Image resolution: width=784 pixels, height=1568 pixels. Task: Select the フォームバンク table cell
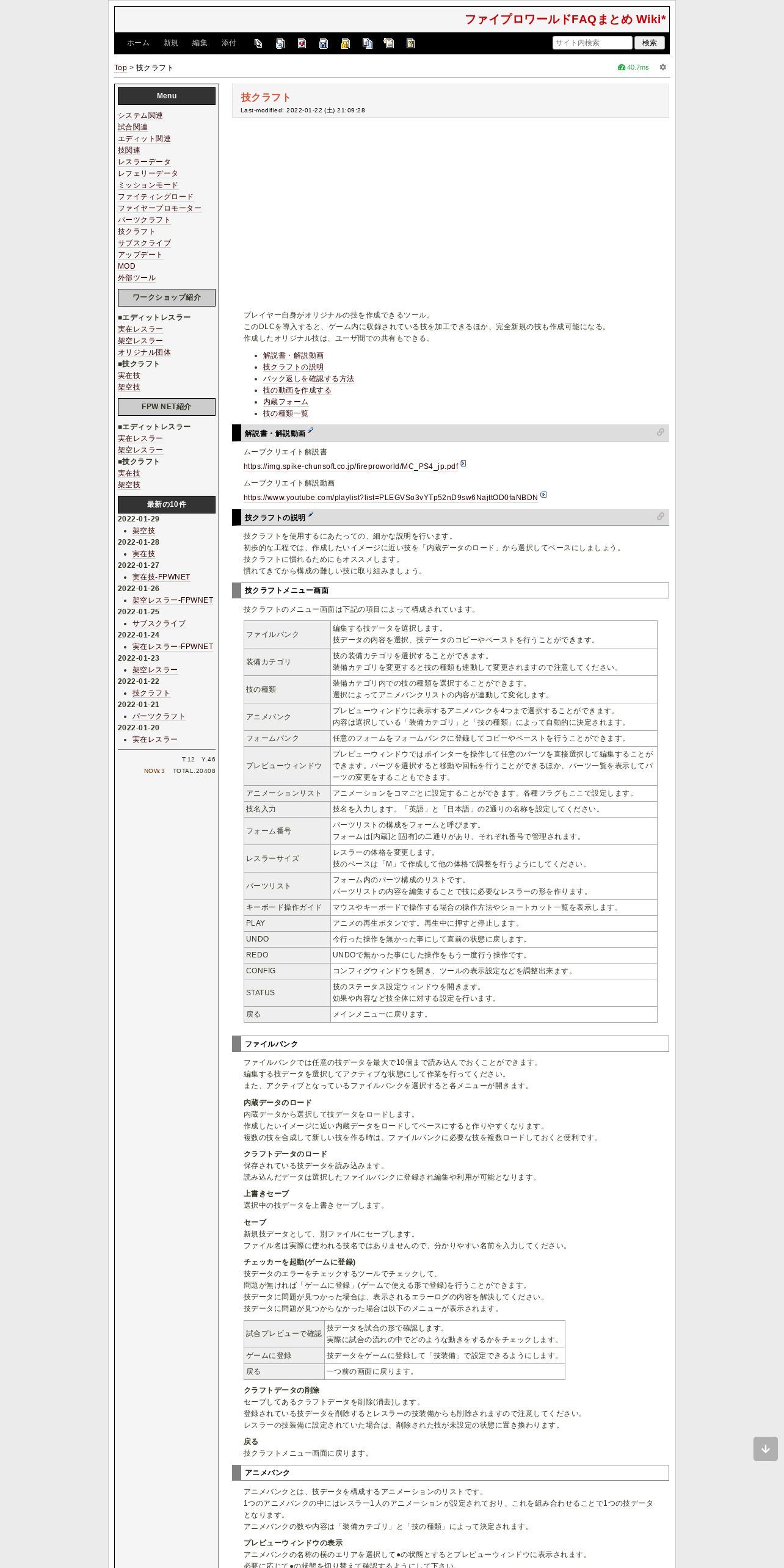pos(287,738)
